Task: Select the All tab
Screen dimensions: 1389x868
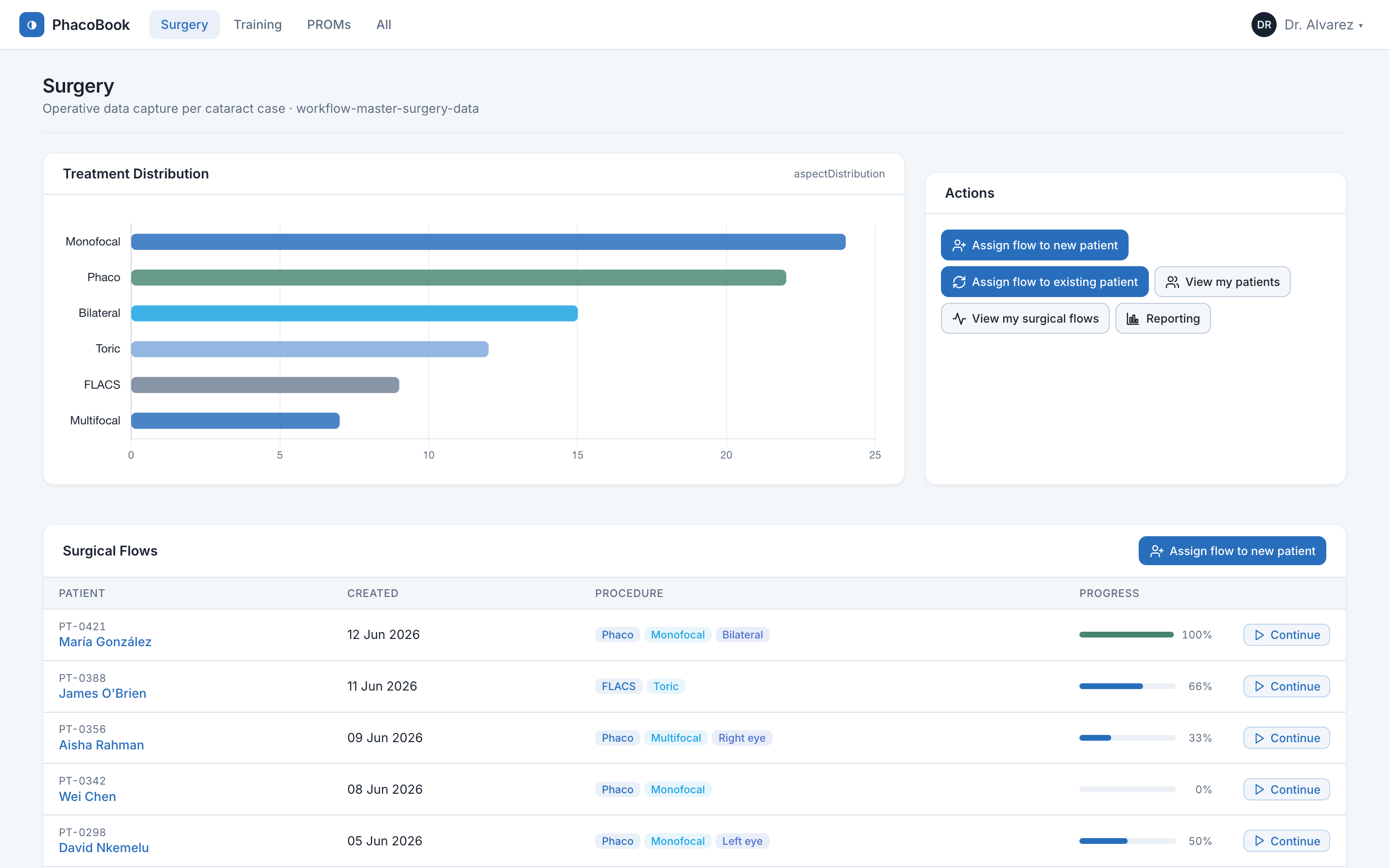Action: [x=383, y=25]
